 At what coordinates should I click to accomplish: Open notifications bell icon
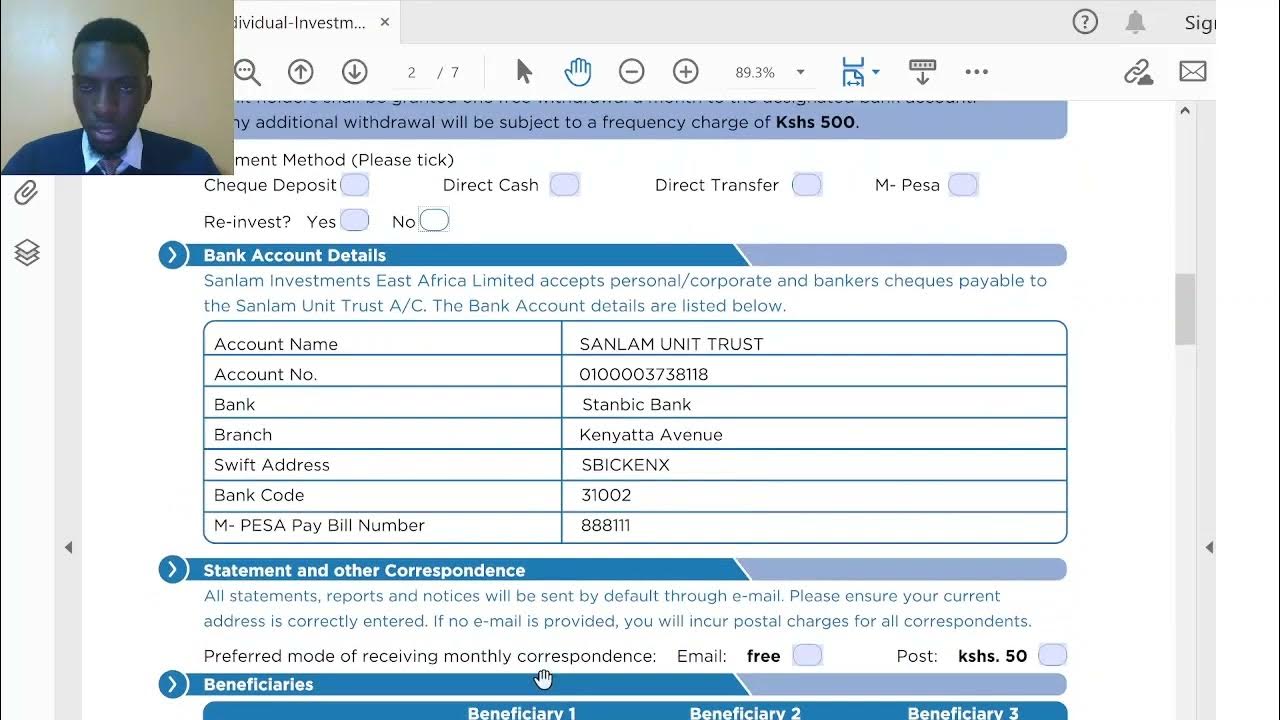1135,22
